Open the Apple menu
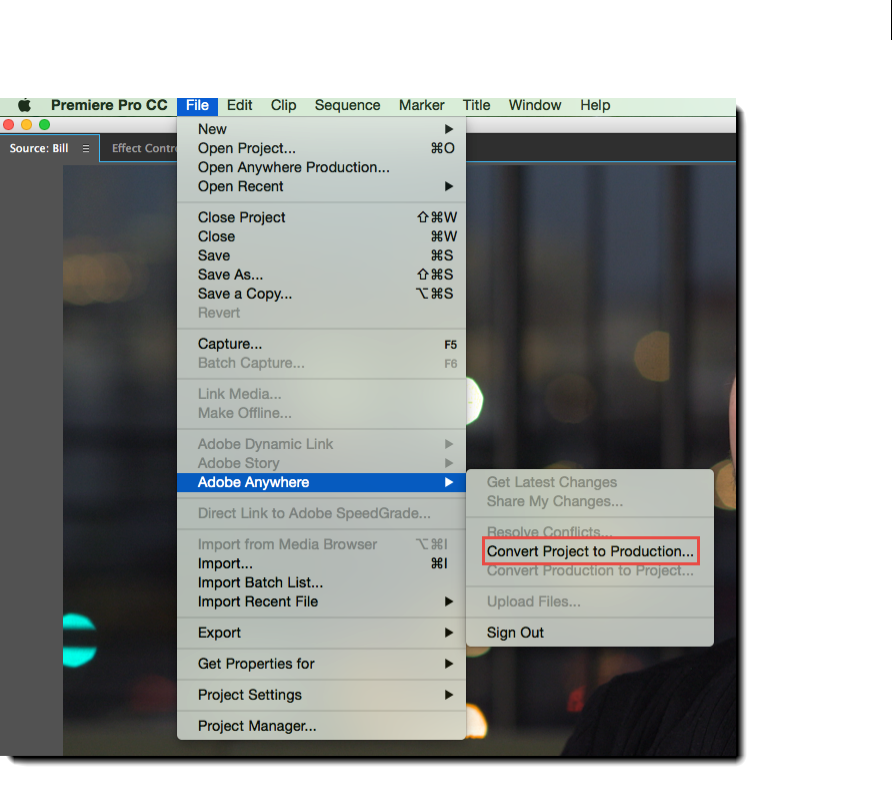Viewport: 892px width, 785px height. click(x=24, y=105)
